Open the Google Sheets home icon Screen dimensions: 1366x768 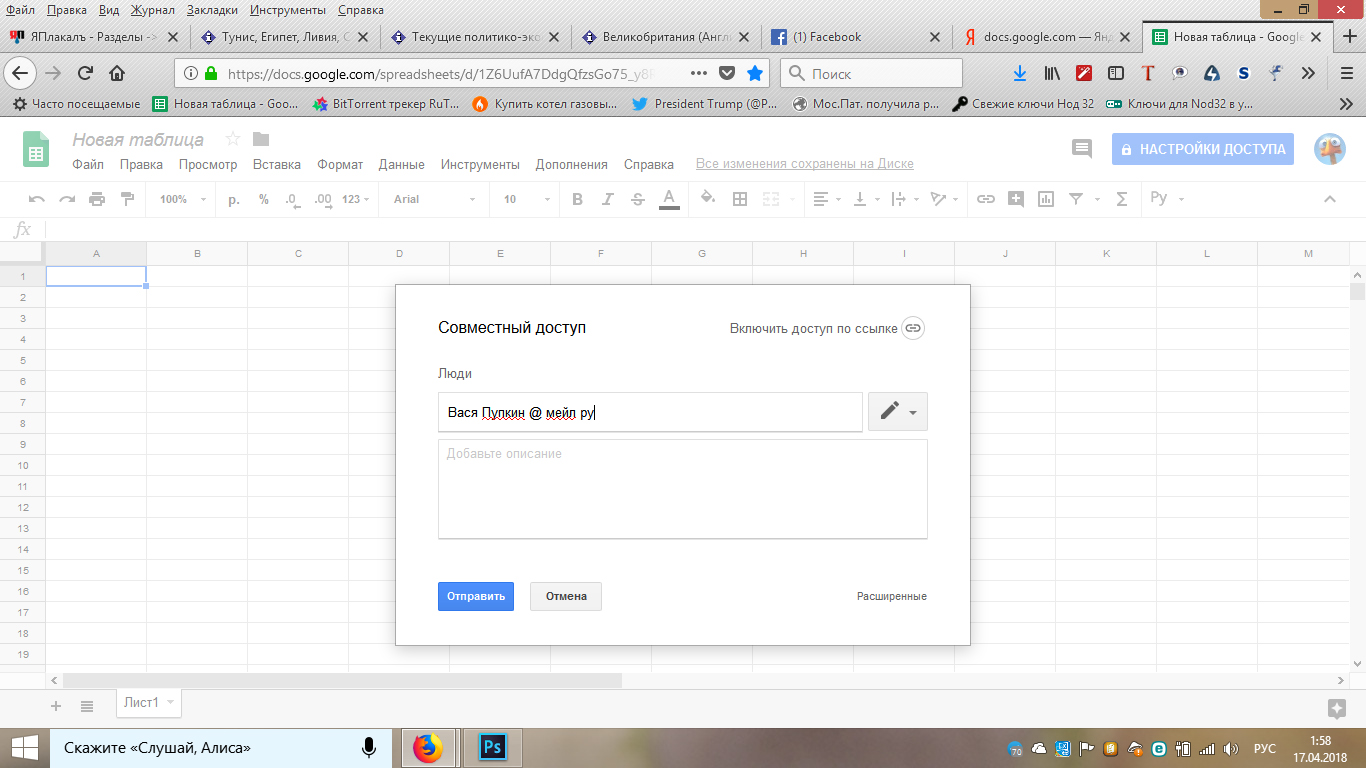pos(36,150)
